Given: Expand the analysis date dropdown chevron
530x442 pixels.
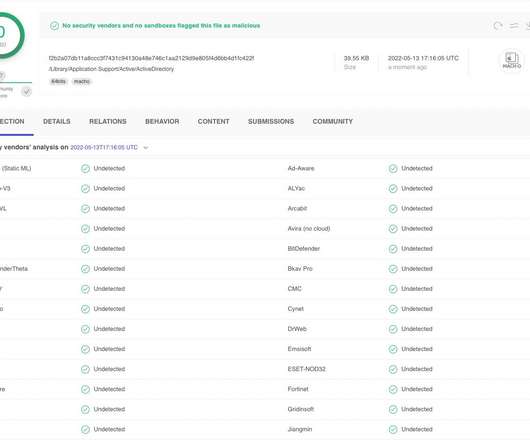Looking at the screenshot, I should (146, 148).
